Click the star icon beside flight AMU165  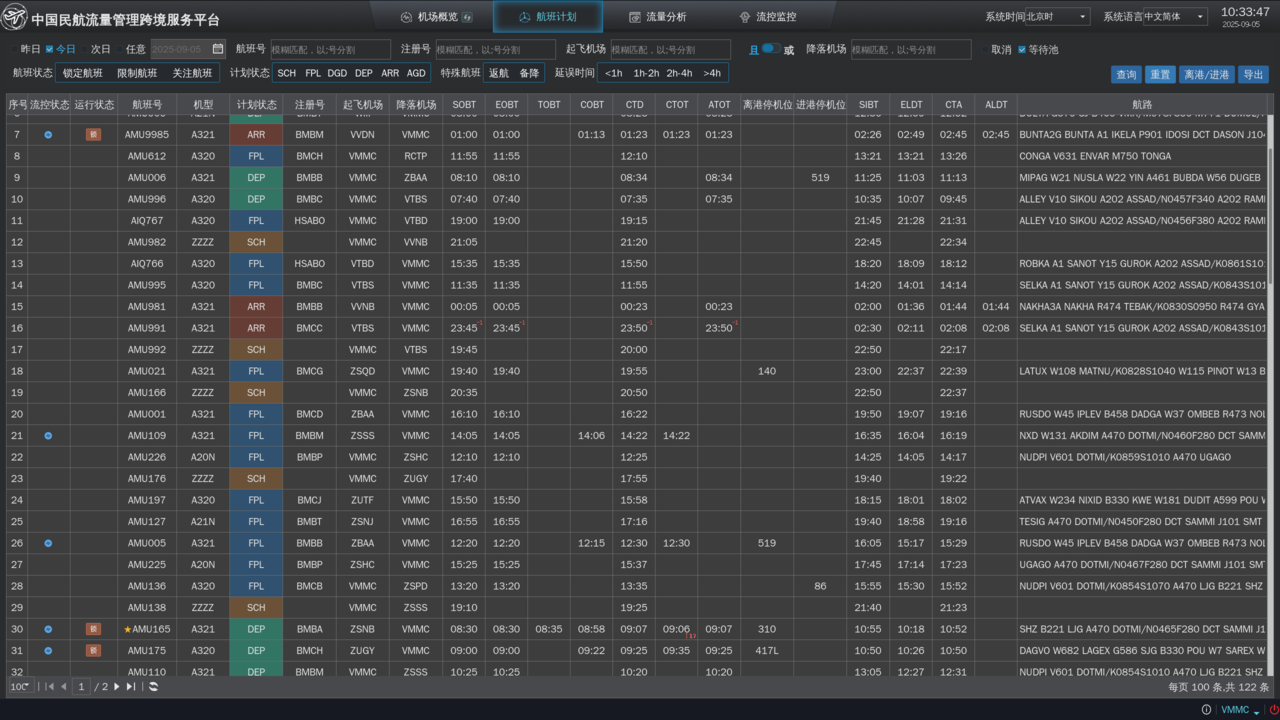click(127, 630)
